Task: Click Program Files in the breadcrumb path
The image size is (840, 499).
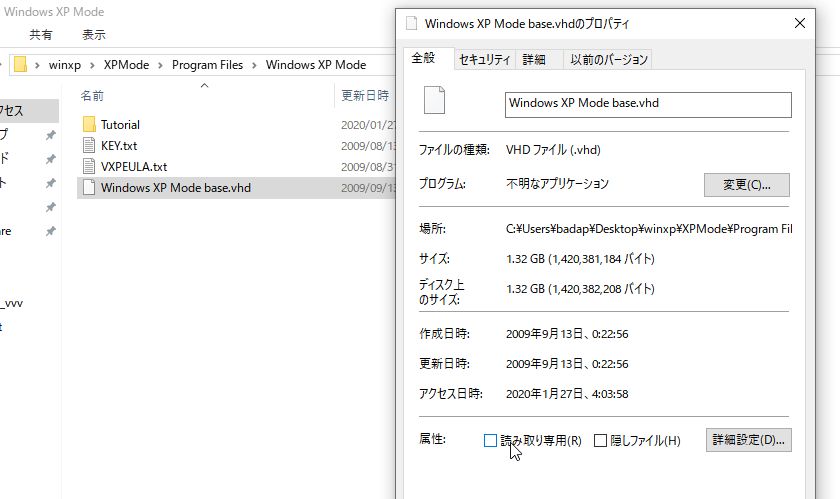Action: pyautogui.click(x=207, y=65)
